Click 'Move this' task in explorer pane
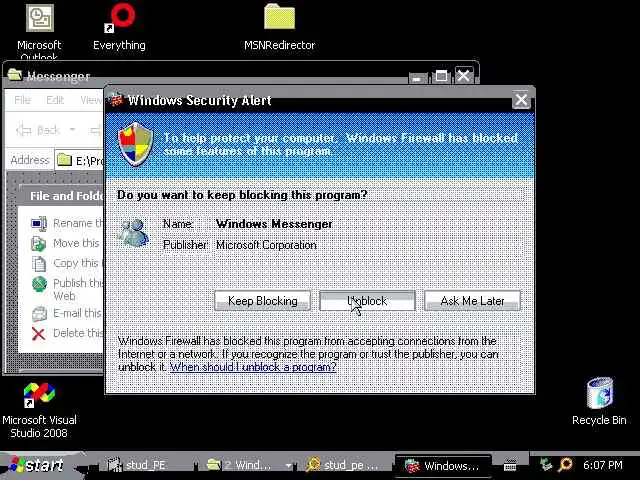The image size is (640, 480). [x=77, y=243]
